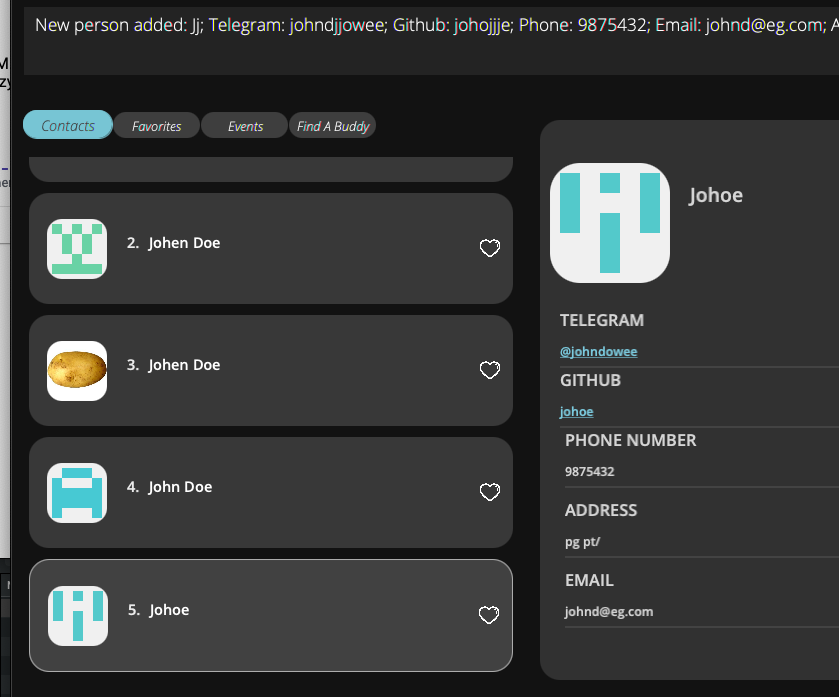Click Johoe's small avatar in contact list
Screen dimensions: 839x697
click(x=78, y=616)
